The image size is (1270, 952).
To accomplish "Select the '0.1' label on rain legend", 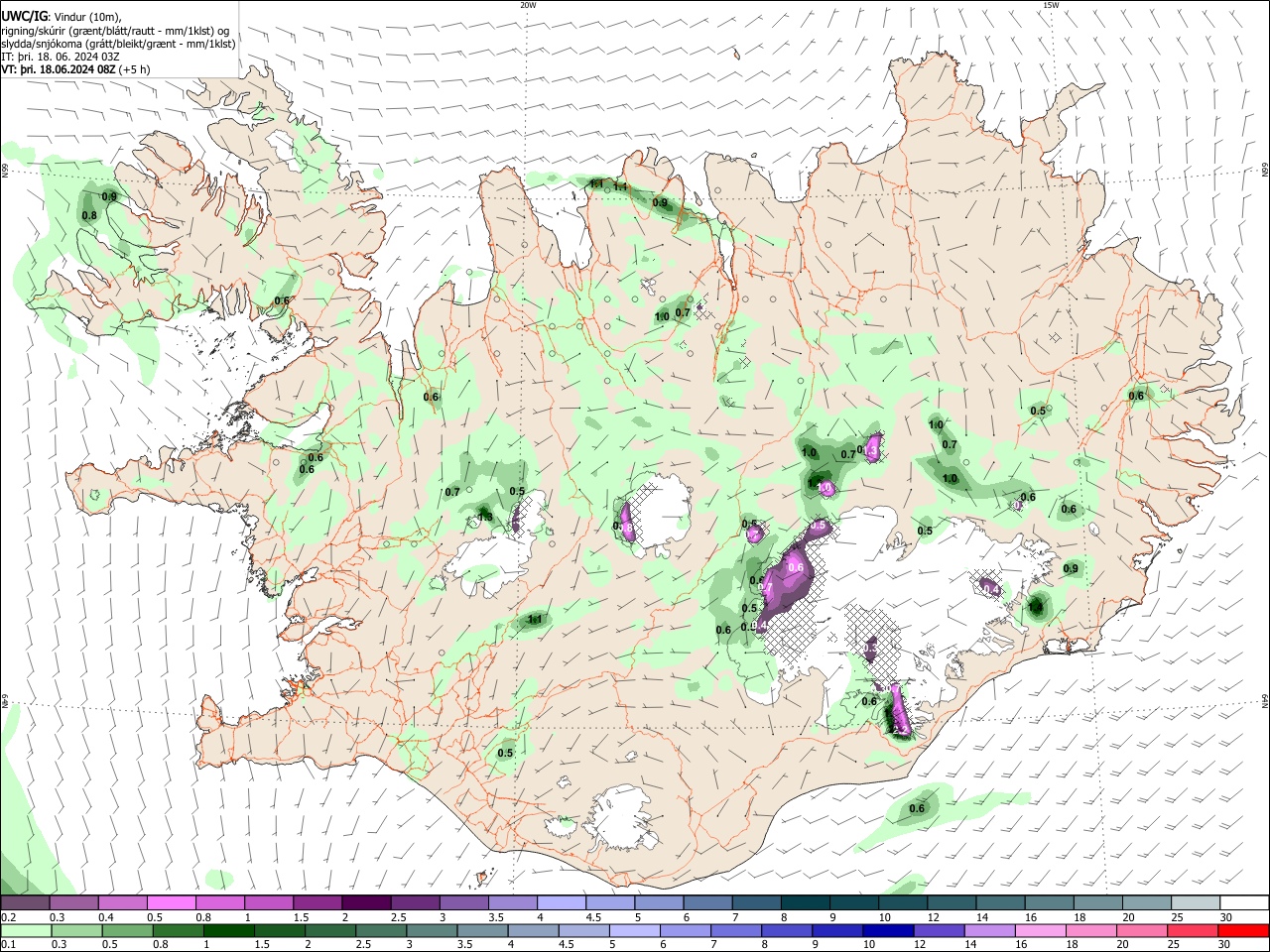I will tap(7, 944).
